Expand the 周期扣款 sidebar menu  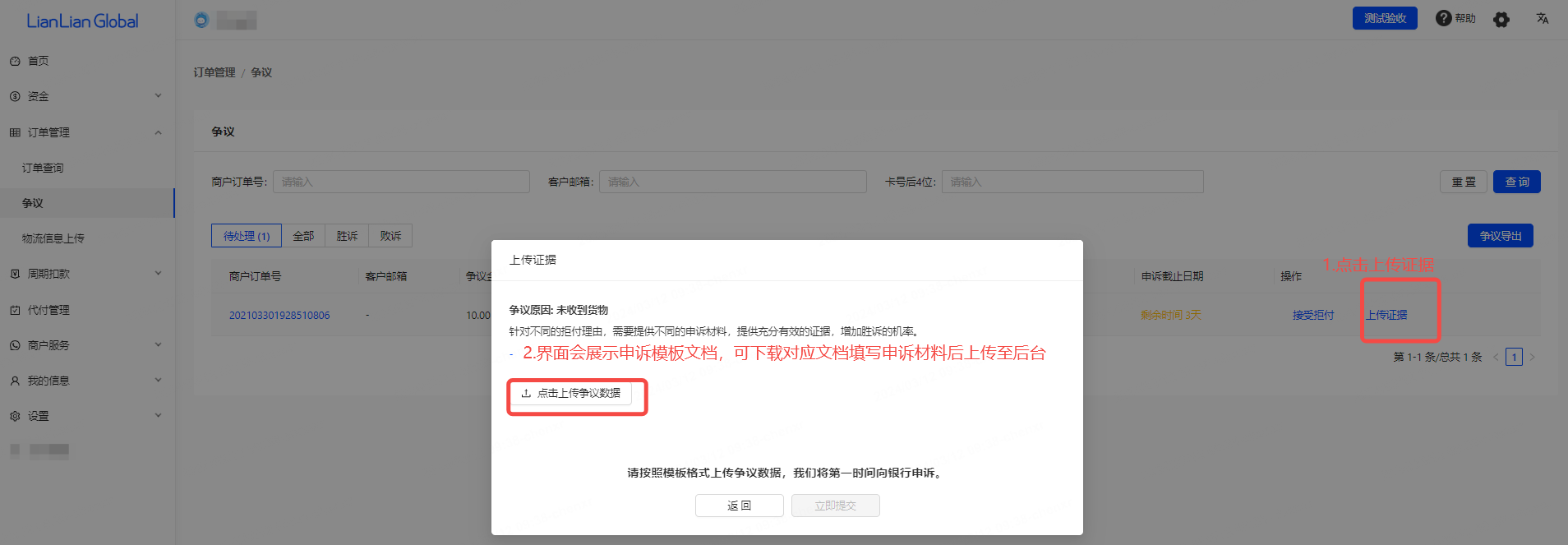pyautogui.click(x=87, y=274)
